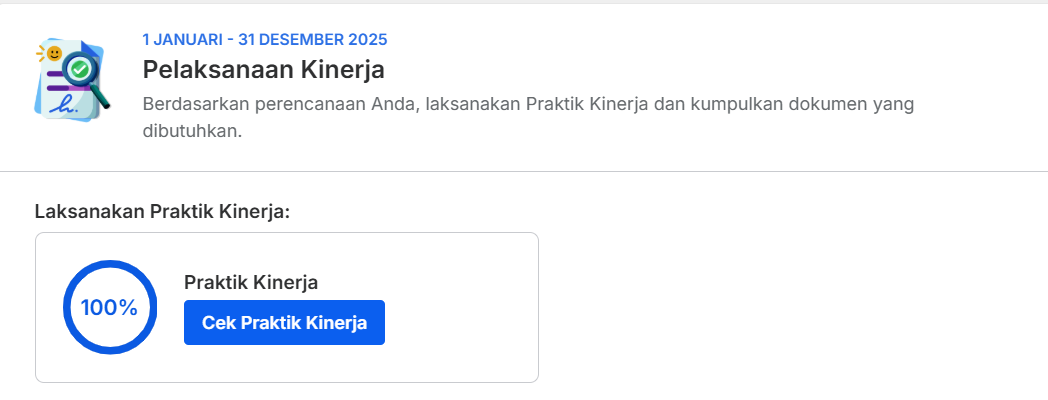1048x400 pixels.
Task: Click the 100% text inside the ring
Action: click(109, 308)
